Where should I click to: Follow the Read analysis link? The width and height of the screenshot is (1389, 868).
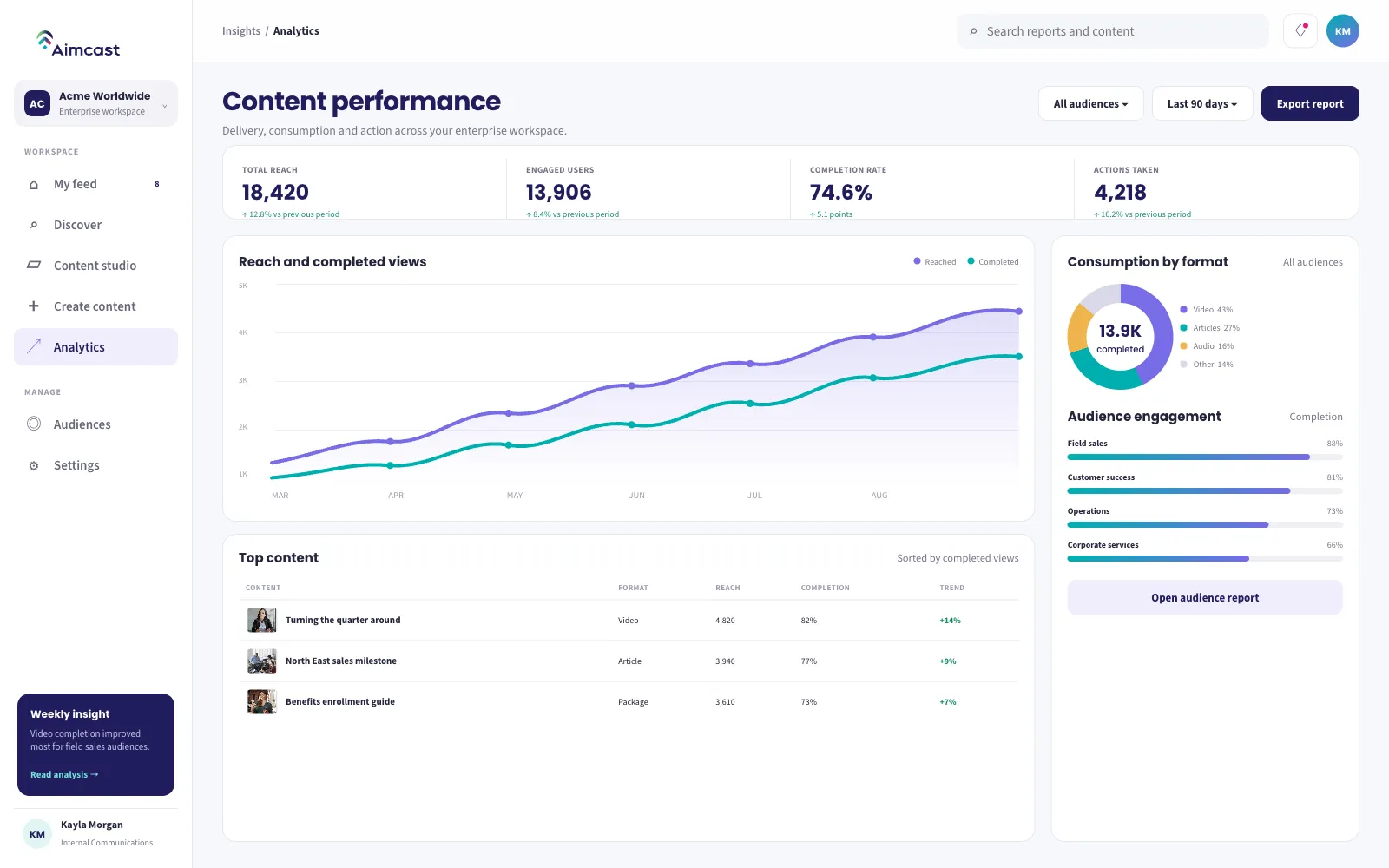pos(64,774)
